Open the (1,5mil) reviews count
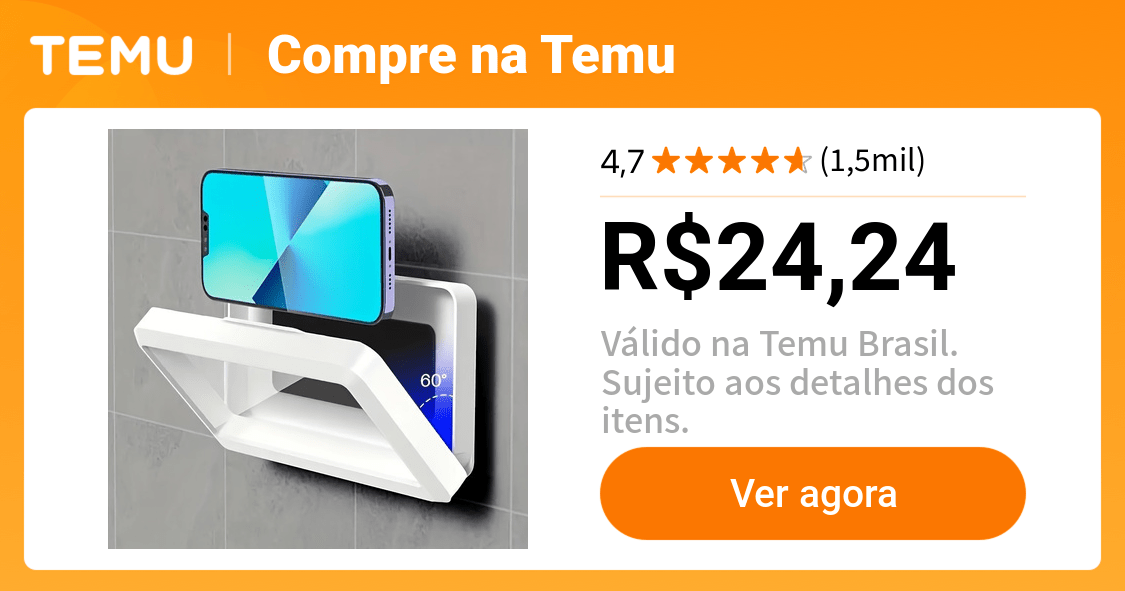 (x=872, y=161)
